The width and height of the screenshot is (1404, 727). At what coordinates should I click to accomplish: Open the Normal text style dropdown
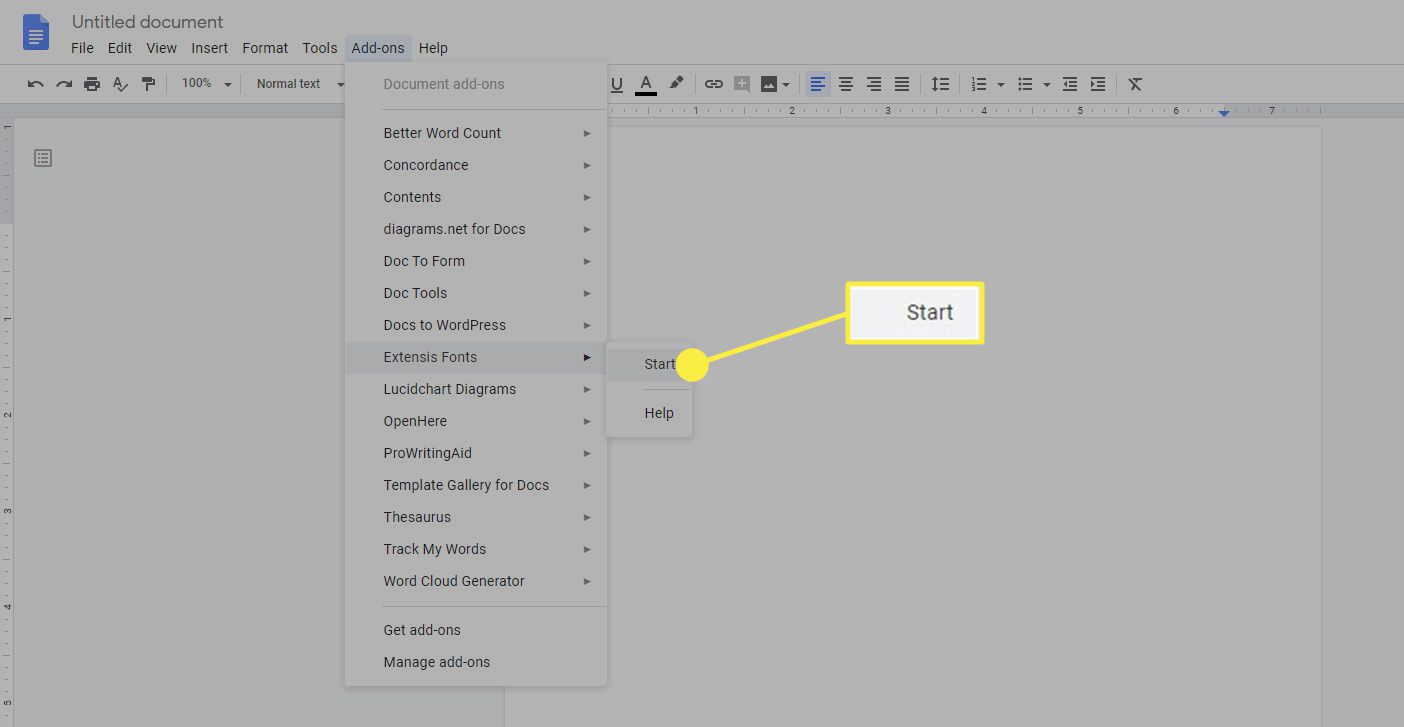pyautogui.click(x=299, y=84)
